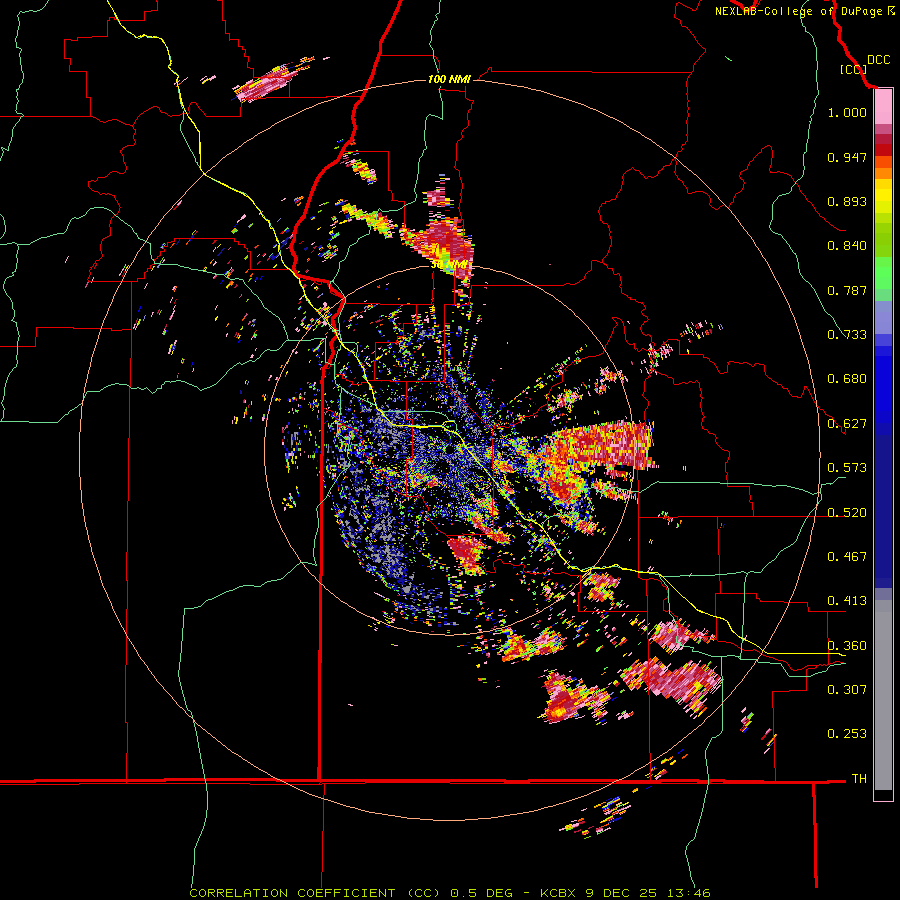Screen dimensions: 900x900
Task: Click the yellow segment of the color bar
Action: click(883, 196)
